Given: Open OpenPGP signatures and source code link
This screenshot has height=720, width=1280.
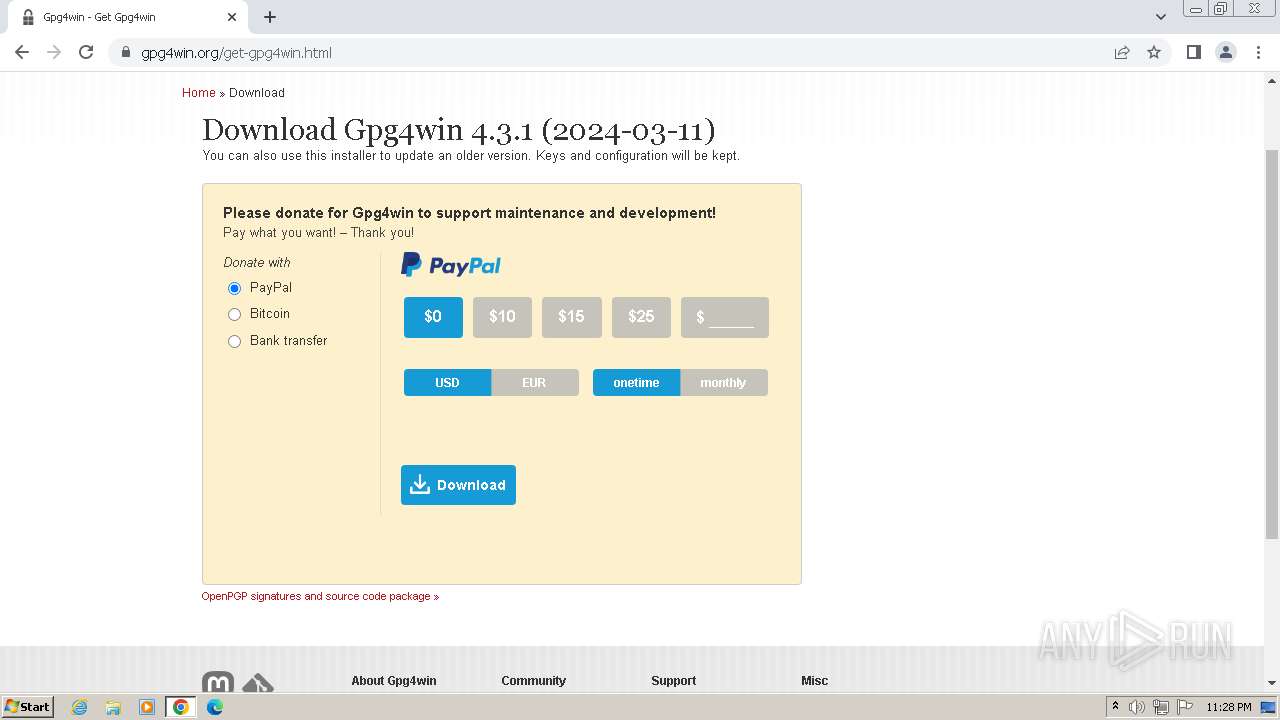Looking at the screenshot, I should coord(320,596).
